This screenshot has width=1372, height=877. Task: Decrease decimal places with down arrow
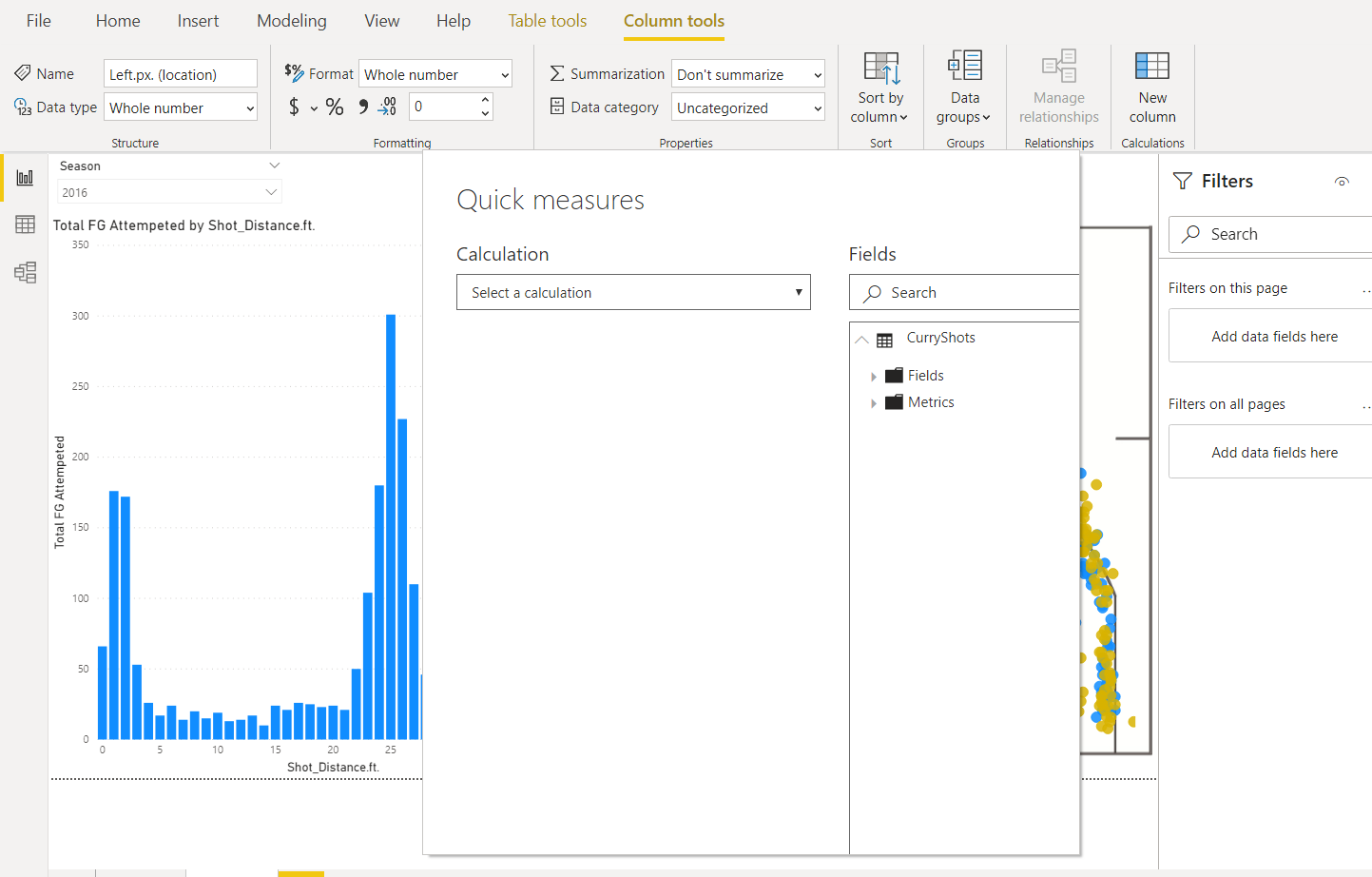coord(486,113)
